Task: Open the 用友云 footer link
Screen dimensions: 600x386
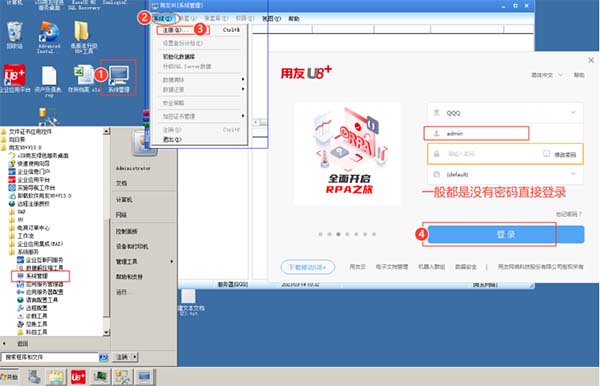Action: 357,267
